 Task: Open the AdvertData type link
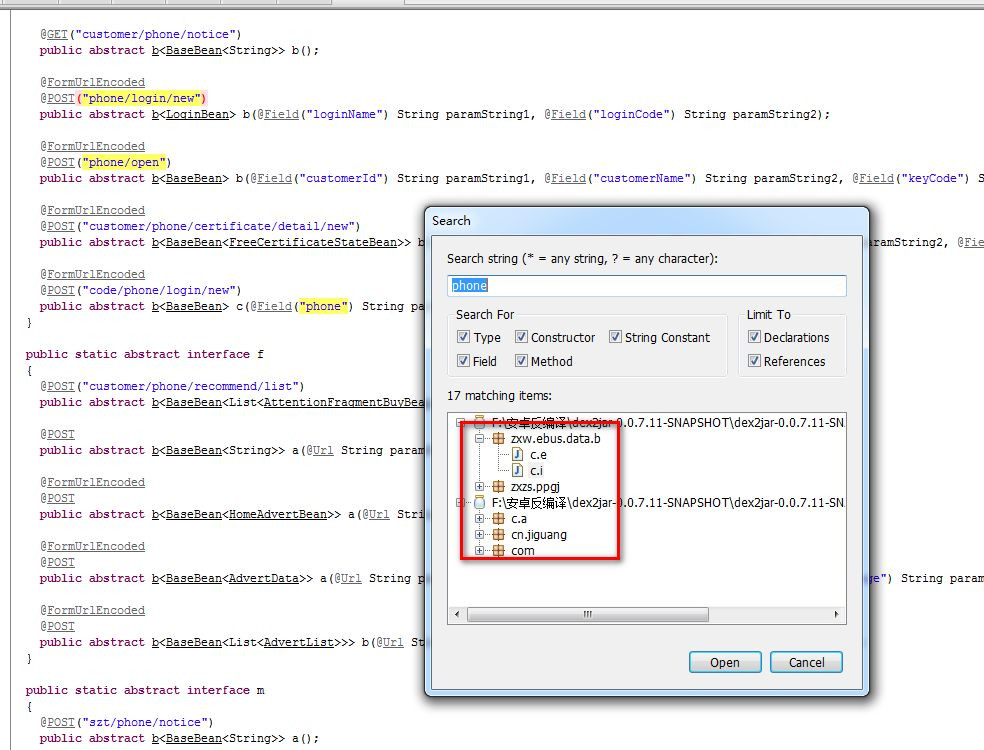(264, 578)
